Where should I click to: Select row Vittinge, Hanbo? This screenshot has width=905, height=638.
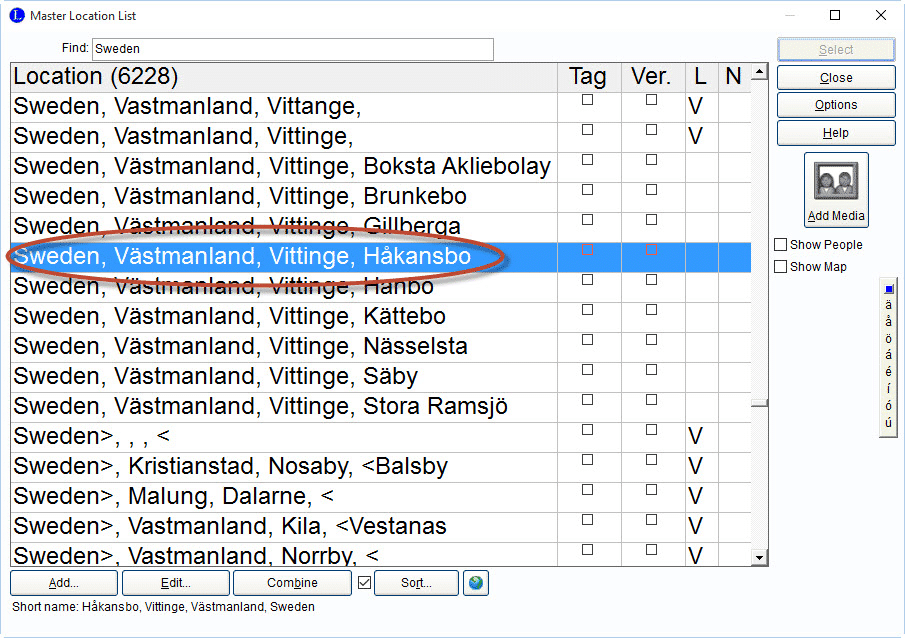[x=380, y=288]
